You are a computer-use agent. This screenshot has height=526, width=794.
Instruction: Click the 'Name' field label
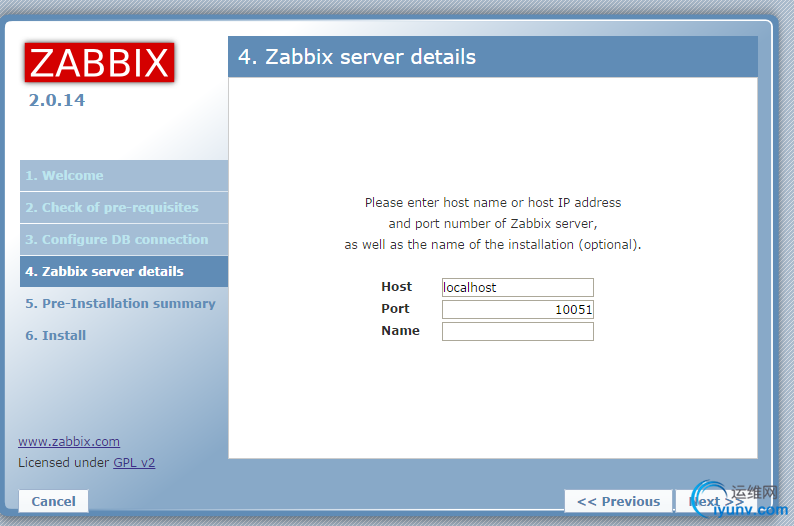[x=400, y=331]
